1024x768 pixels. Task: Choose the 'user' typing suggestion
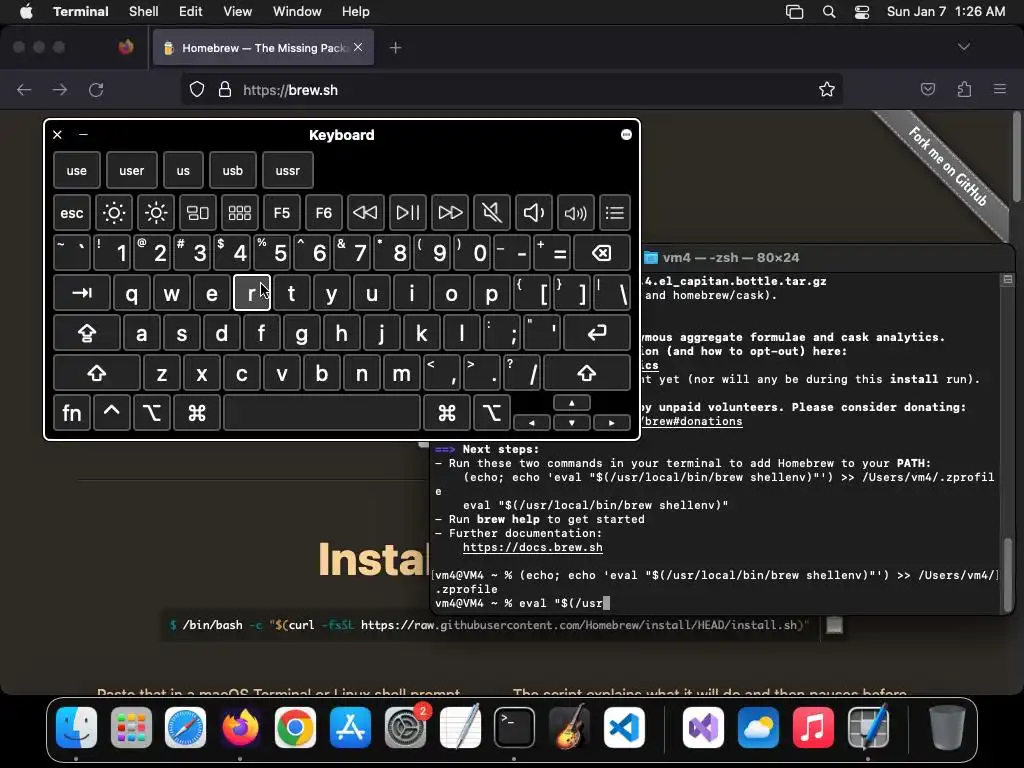(x=132, y=170)
